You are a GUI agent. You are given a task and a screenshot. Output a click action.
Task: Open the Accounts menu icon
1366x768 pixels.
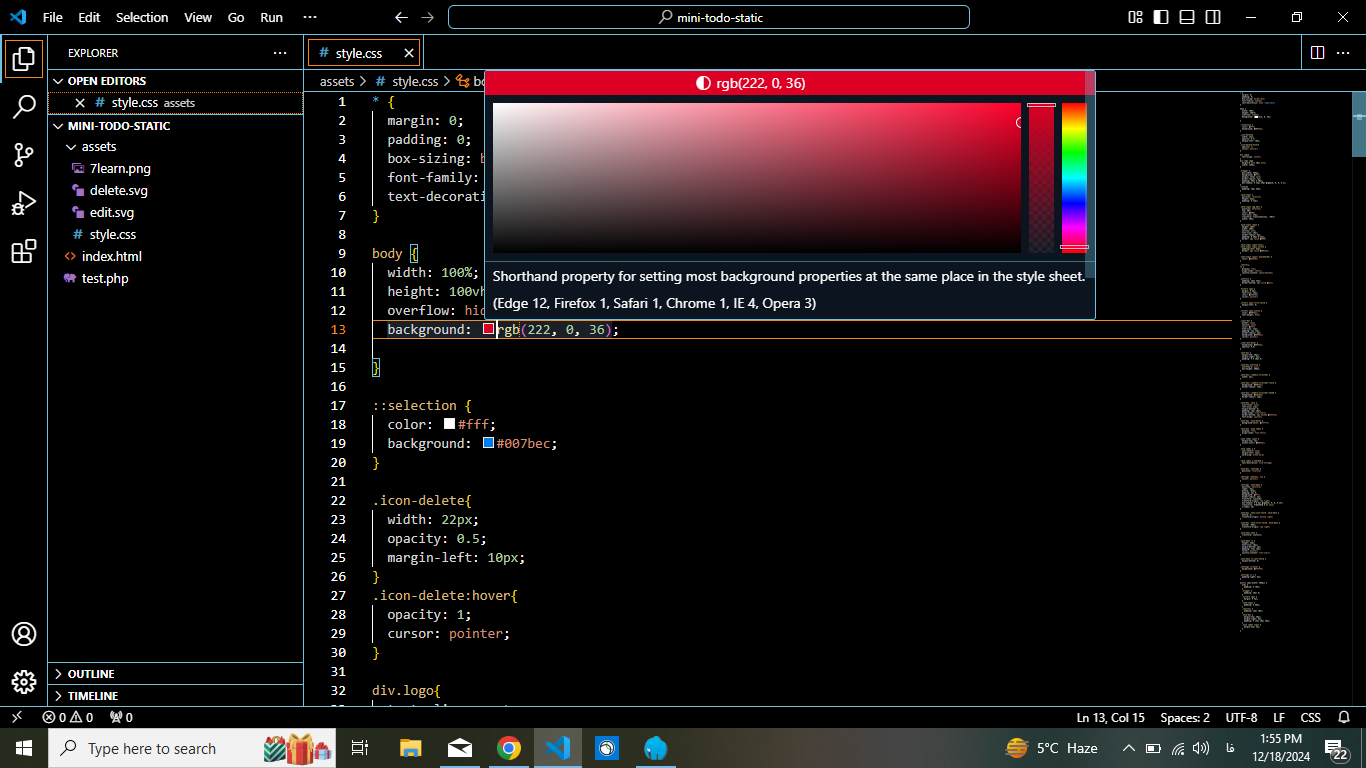[24, 634]
